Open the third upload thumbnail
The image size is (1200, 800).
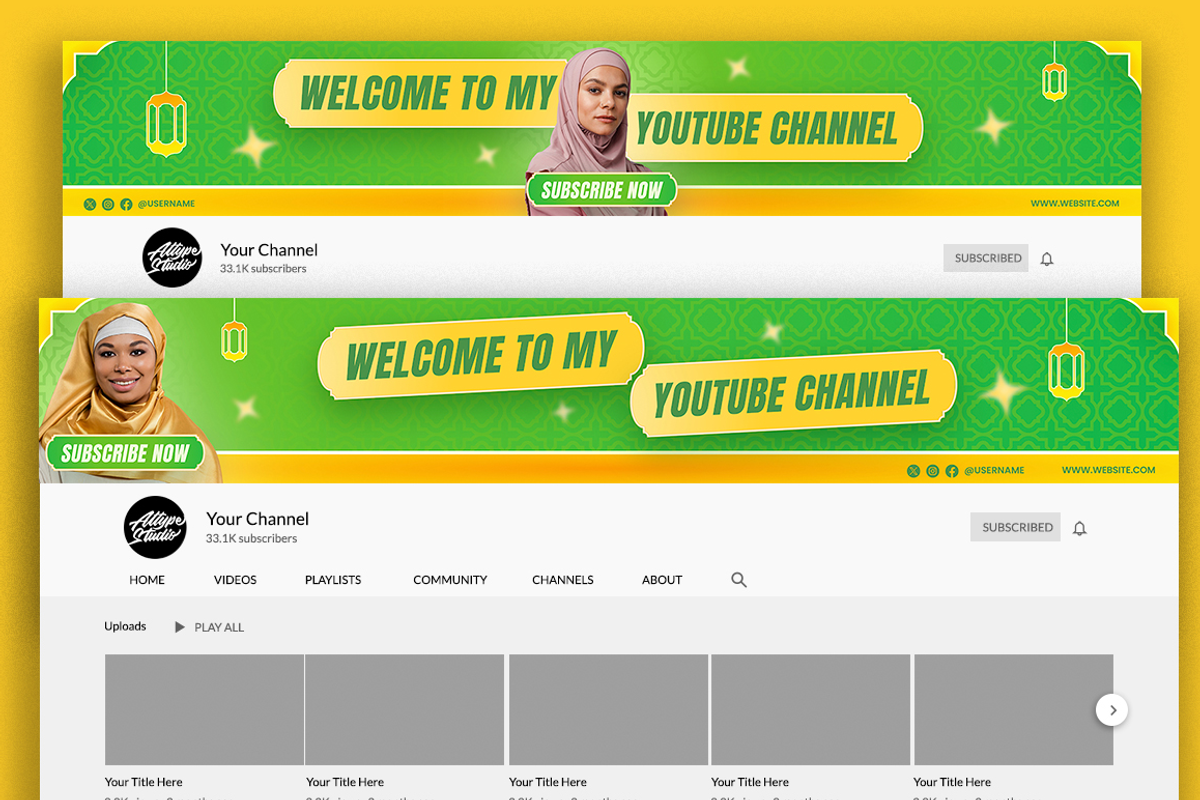point(609,710)
